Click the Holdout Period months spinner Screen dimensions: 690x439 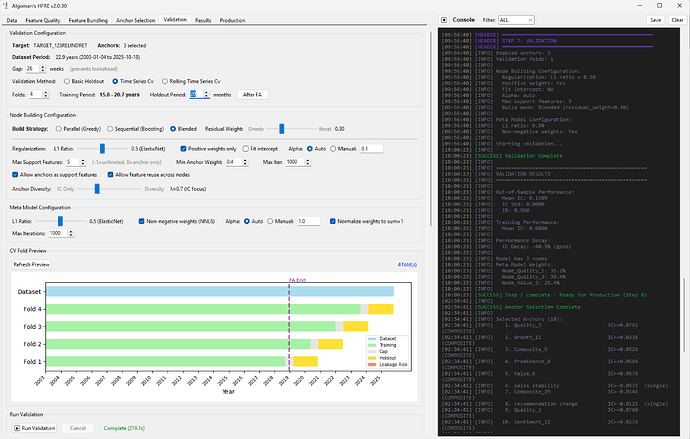pos(206,95)
